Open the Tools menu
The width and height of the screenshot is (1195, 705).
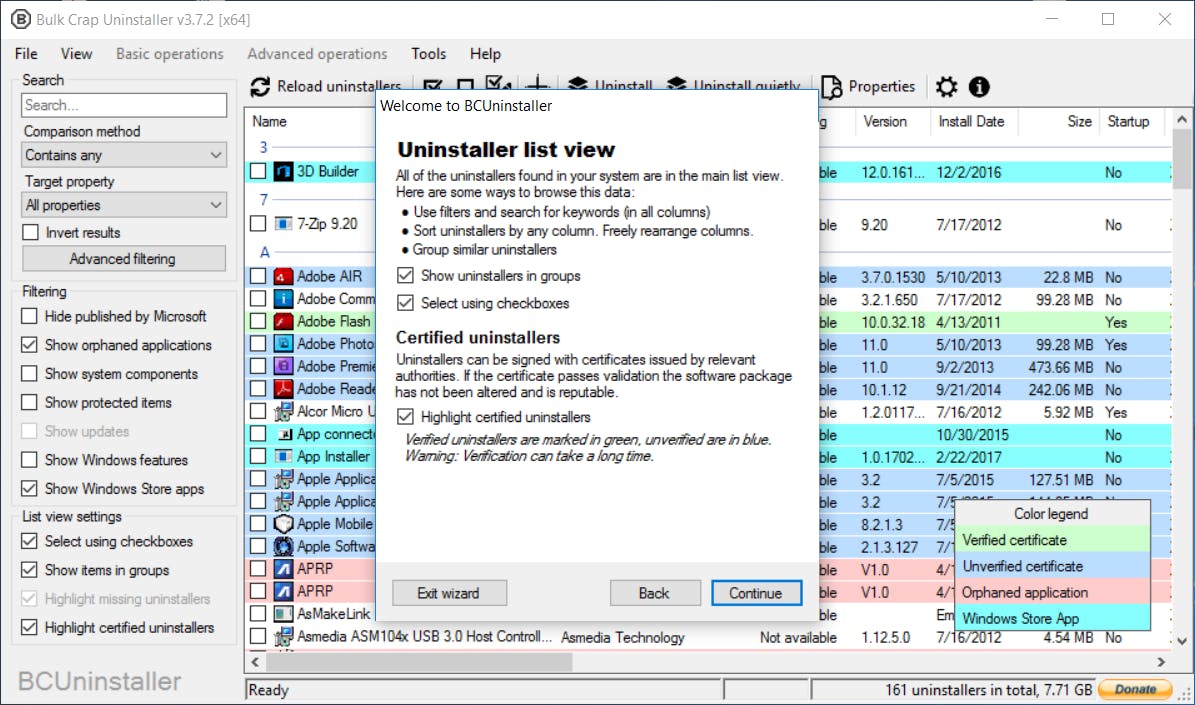[428, 53]
